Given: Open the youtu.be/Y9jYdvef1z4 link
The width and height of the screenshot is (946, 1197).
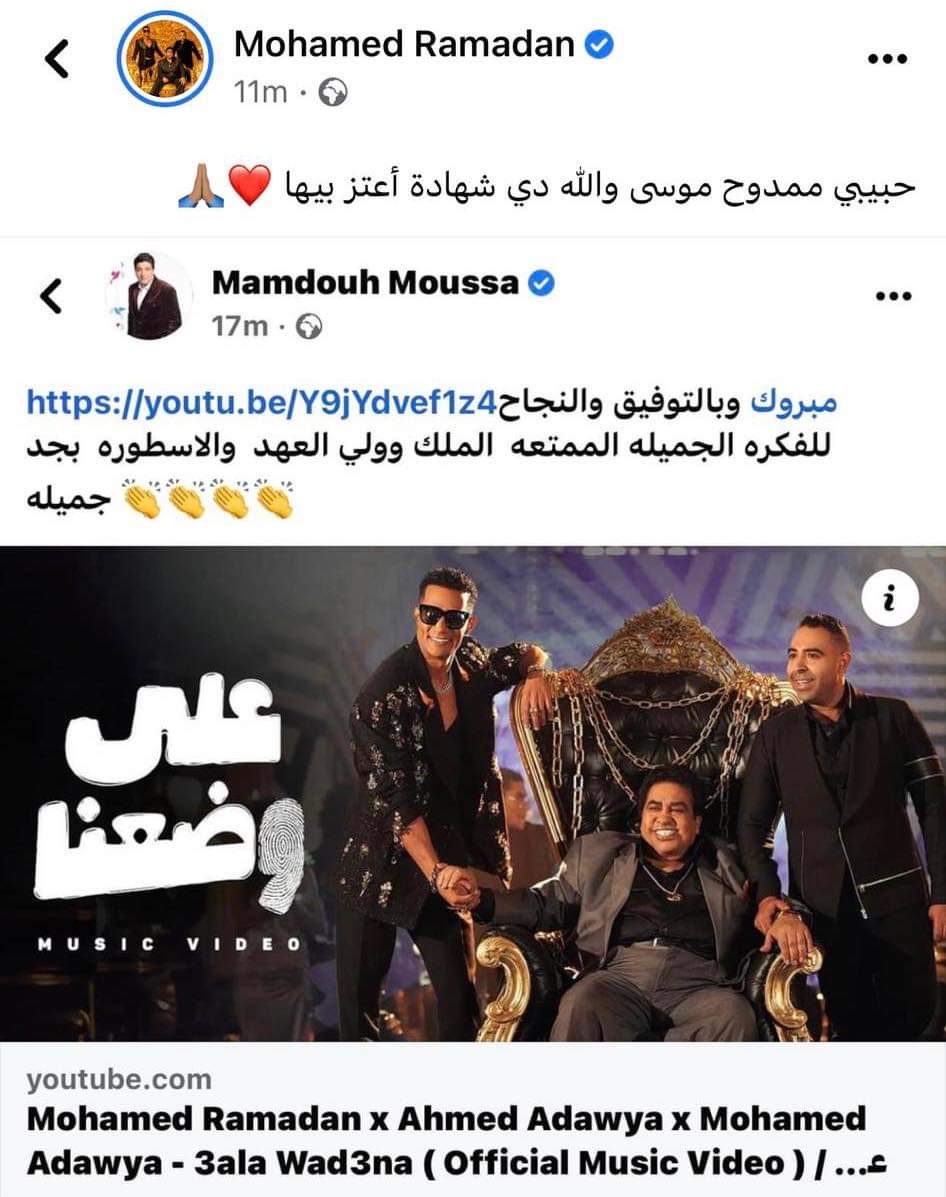Looking at the screenshot, I should coord(262,402).
